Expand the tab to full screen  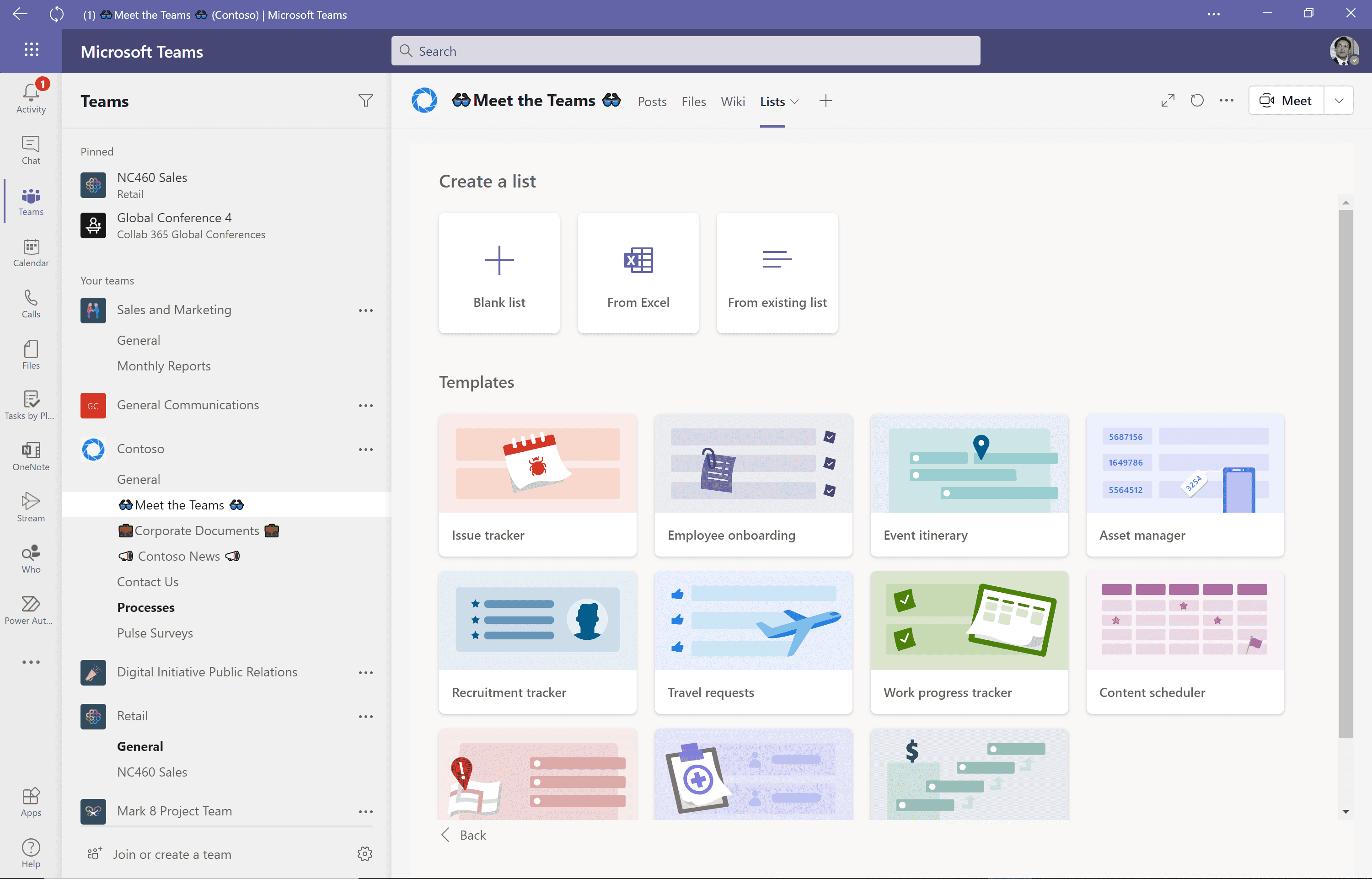[1168, 101]
